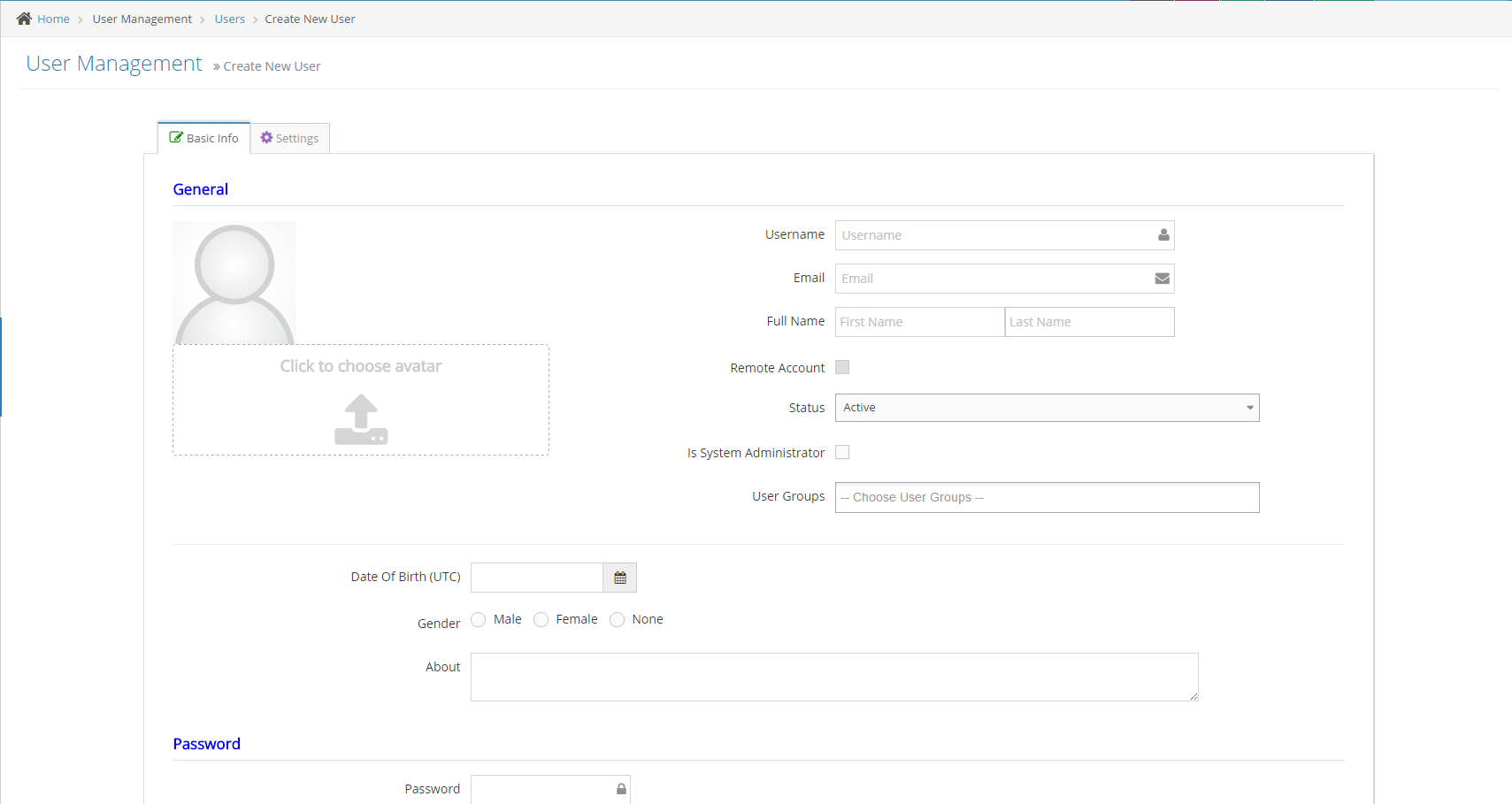
Task: Click the Basic Info edit icon
Action: [176, 138]
